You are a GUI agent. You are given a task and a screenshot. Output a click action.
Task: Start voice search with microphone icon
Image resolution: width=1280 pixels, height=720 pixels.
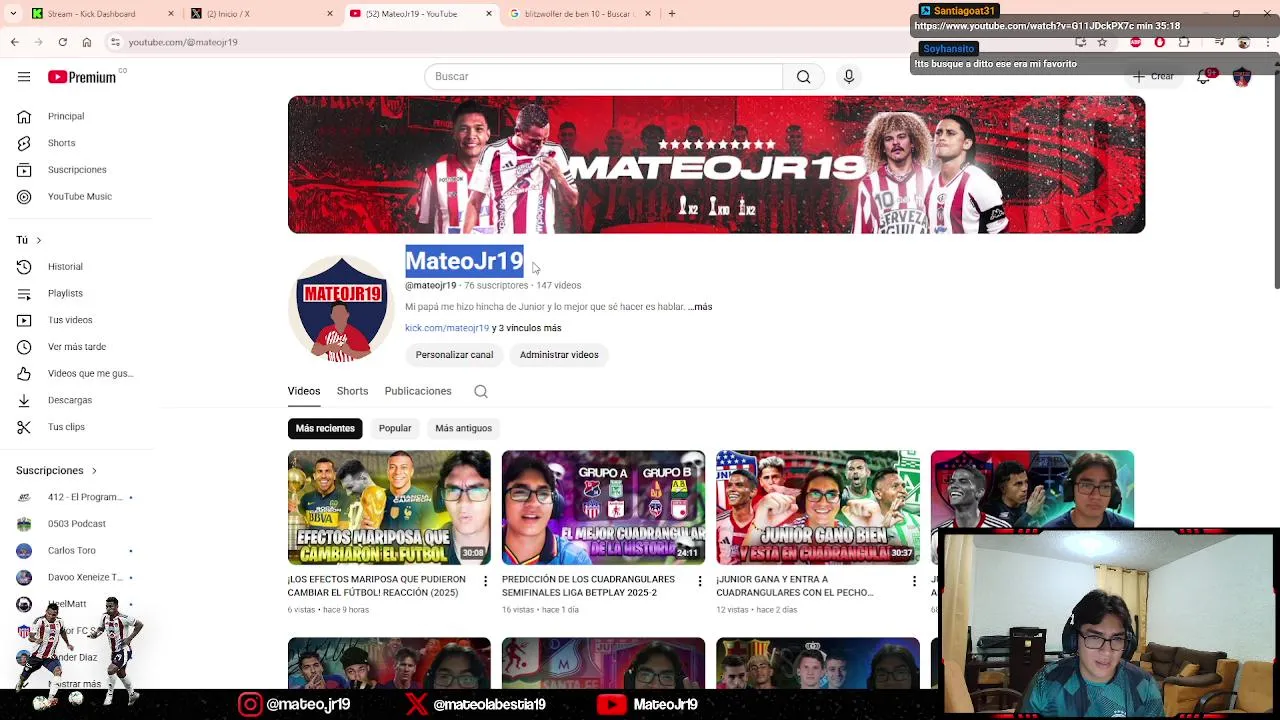pyautogui.click(x=849, y=77)
